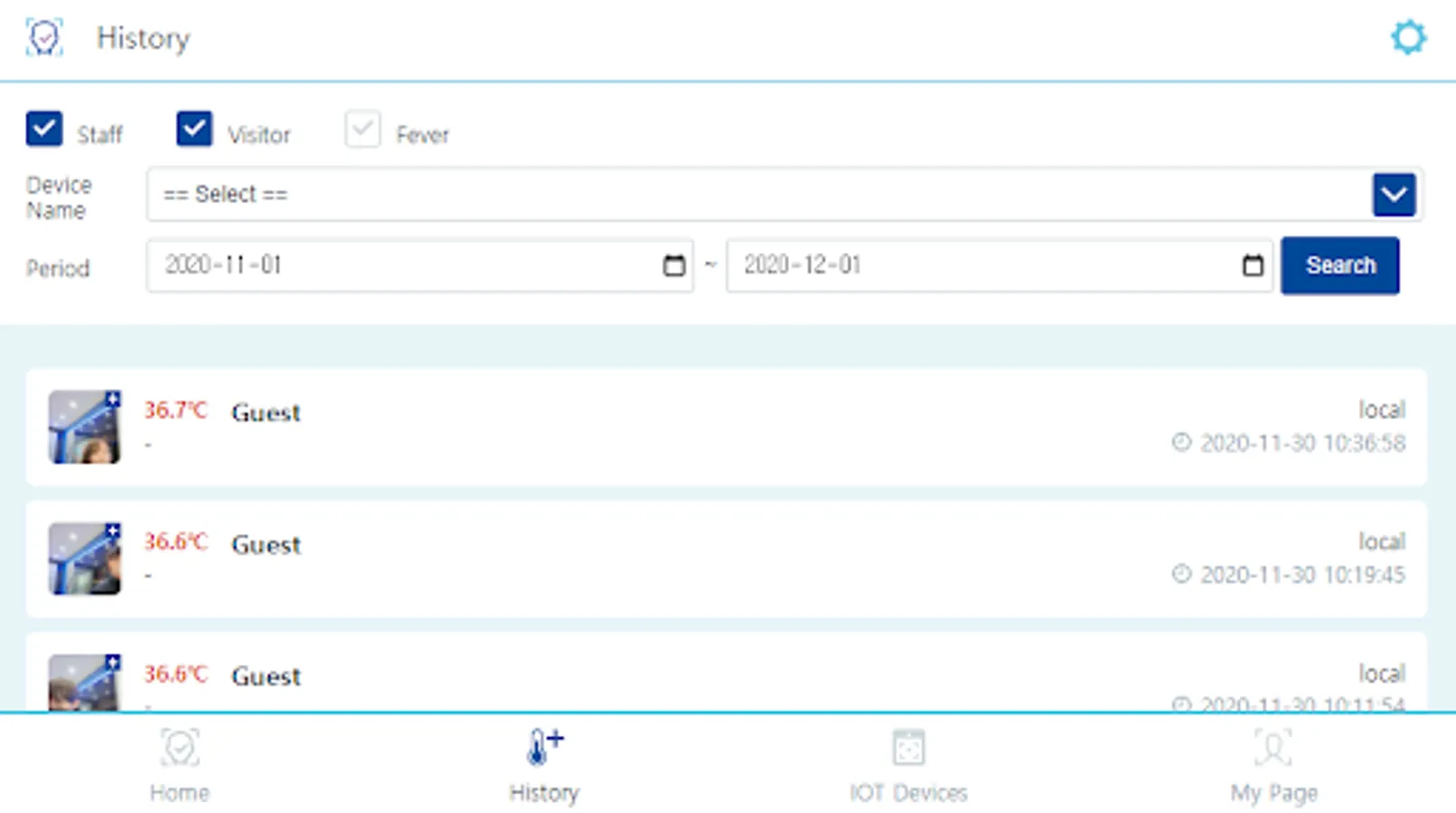This screenshot has width=1456, height=813.
Task: Click the History app icon in the header
Action: 44,36
